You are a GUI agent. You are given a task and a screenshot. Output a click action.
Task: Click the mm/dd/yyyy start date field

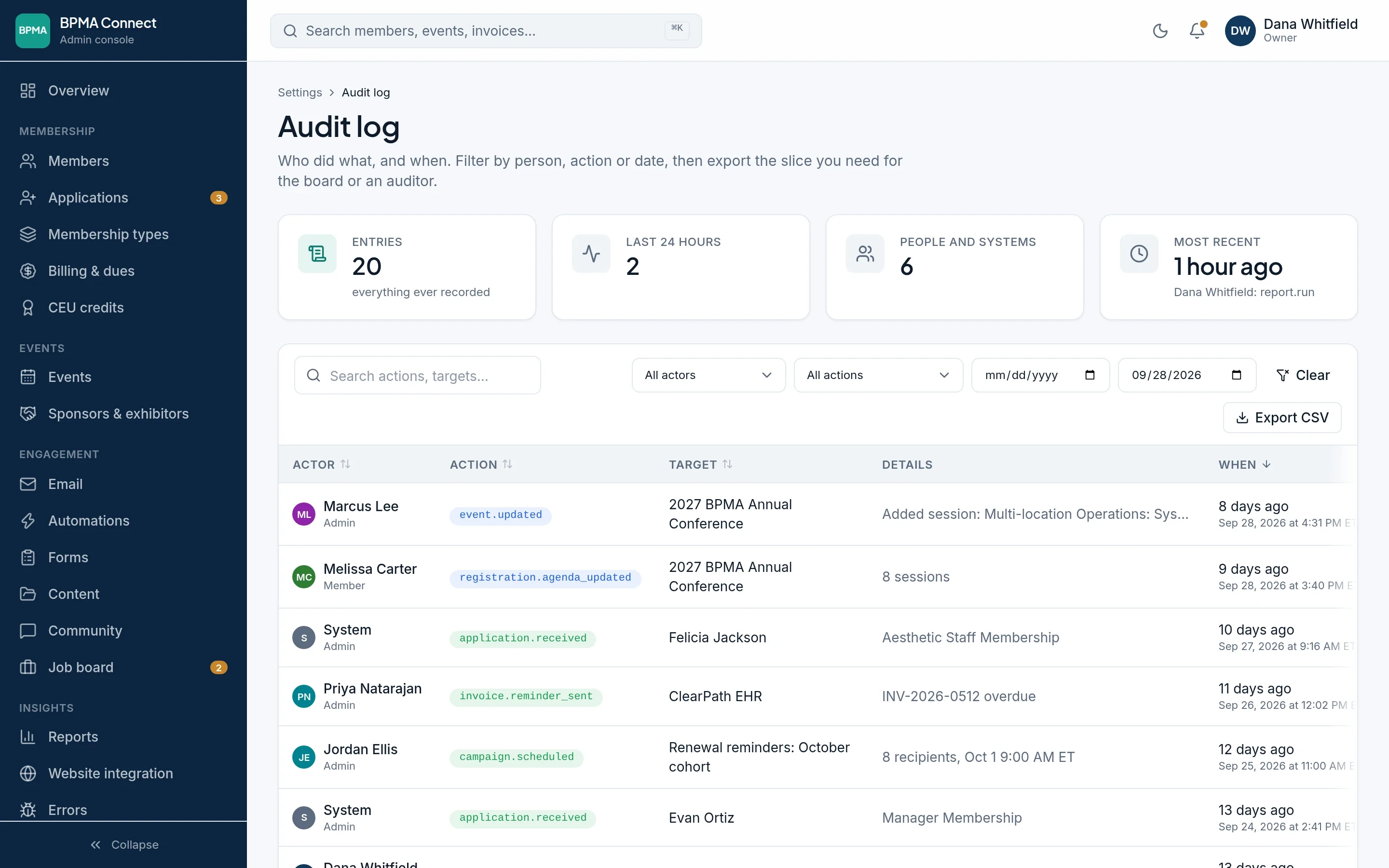tap(1040, 376)
